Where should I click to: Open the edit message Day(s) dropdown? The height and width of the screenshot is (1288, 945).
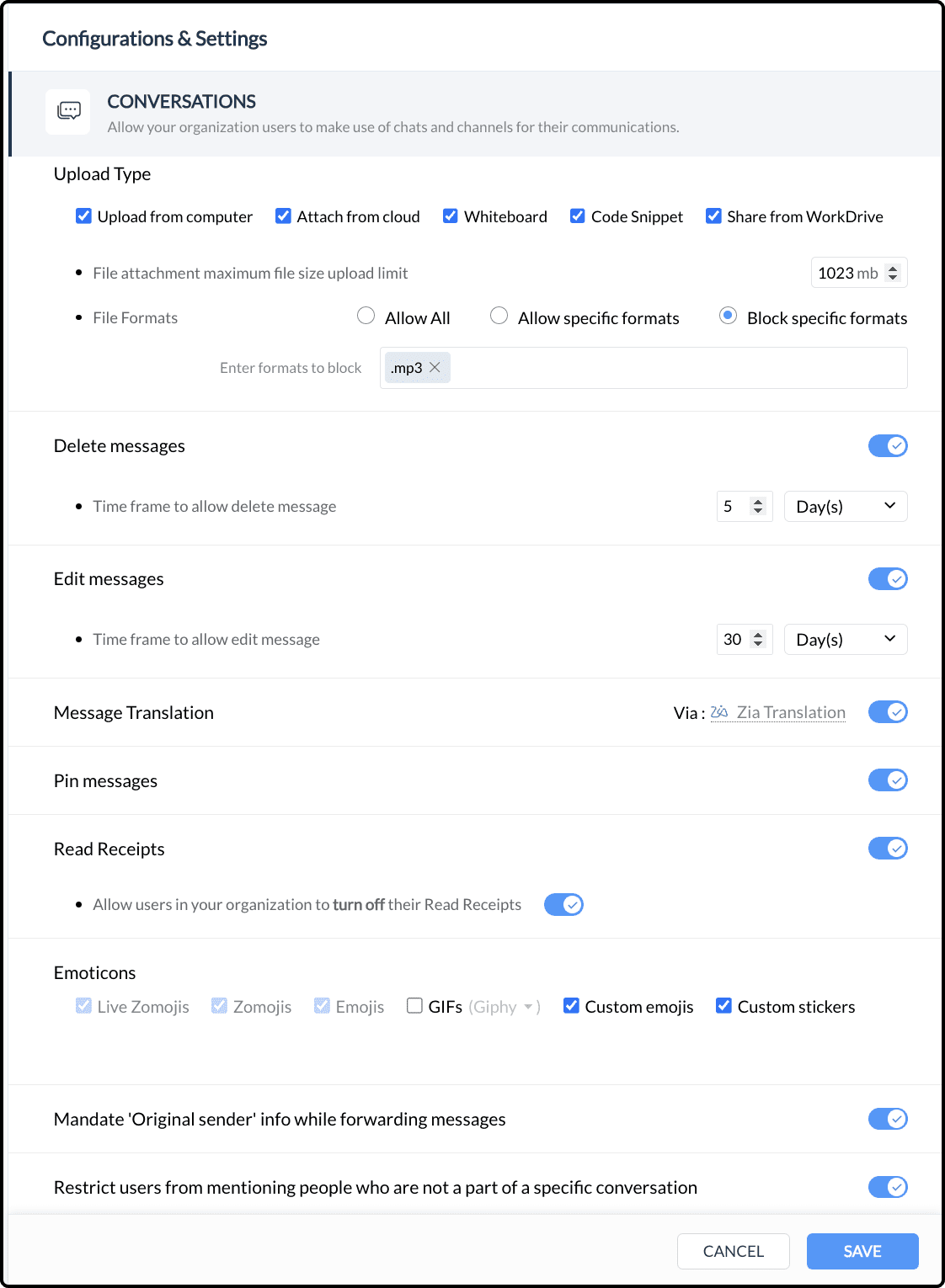(846, 639)
